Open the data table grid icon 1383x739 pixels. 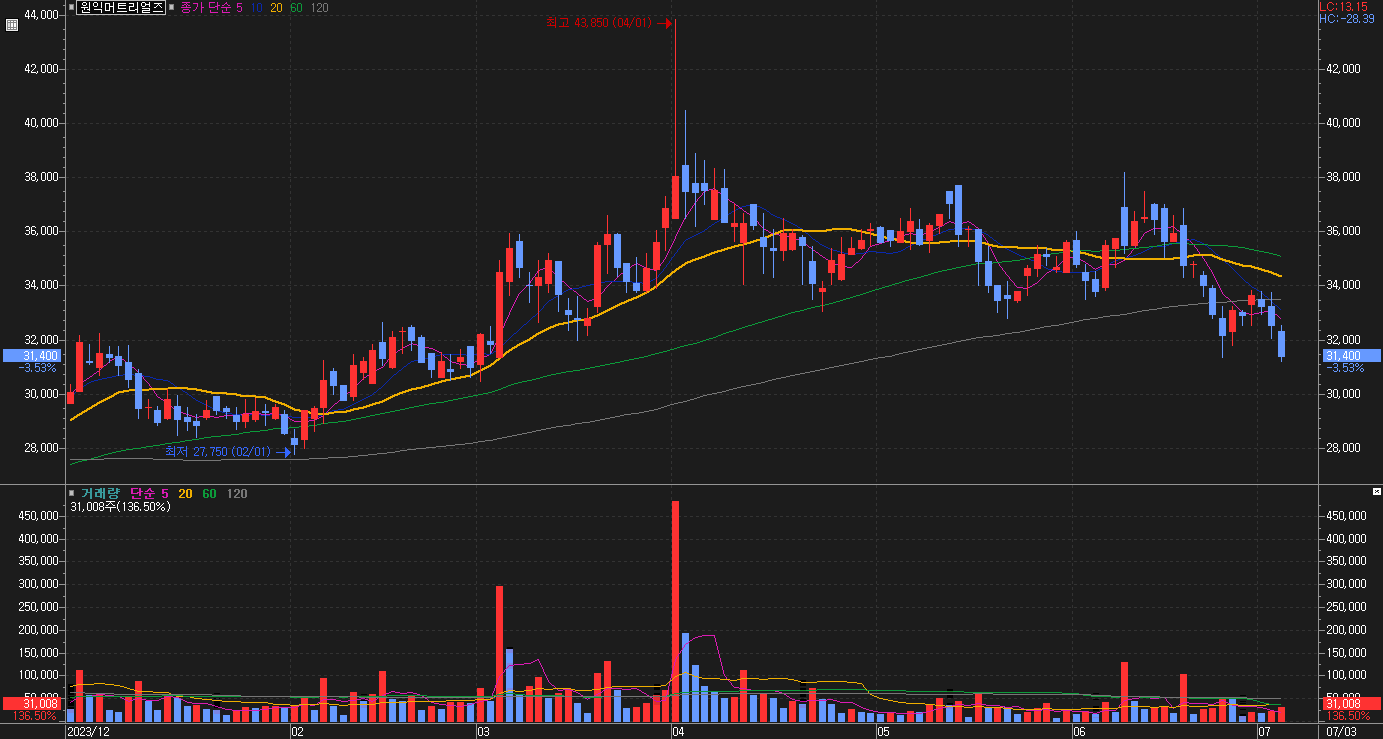[12, 25]
